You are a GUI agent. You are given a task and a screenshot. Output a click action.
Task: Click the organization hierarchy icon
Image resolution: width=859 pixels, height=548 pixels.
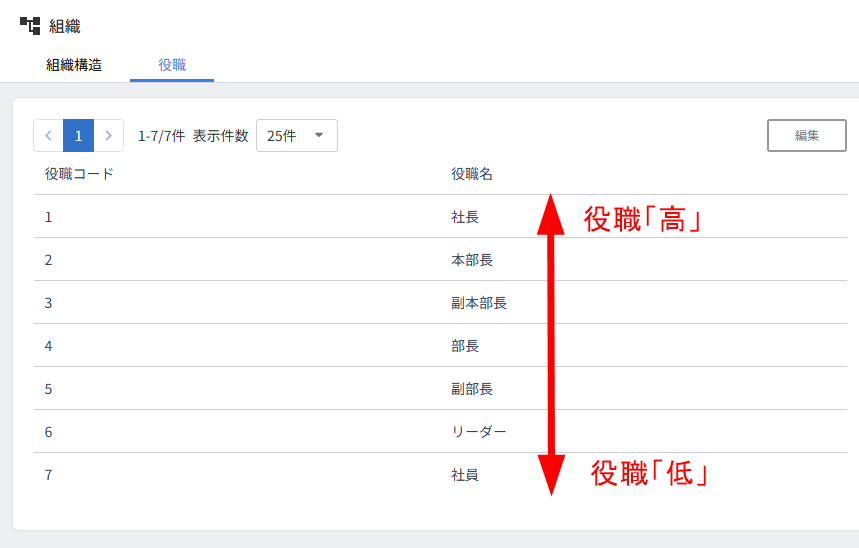point(30,26)
